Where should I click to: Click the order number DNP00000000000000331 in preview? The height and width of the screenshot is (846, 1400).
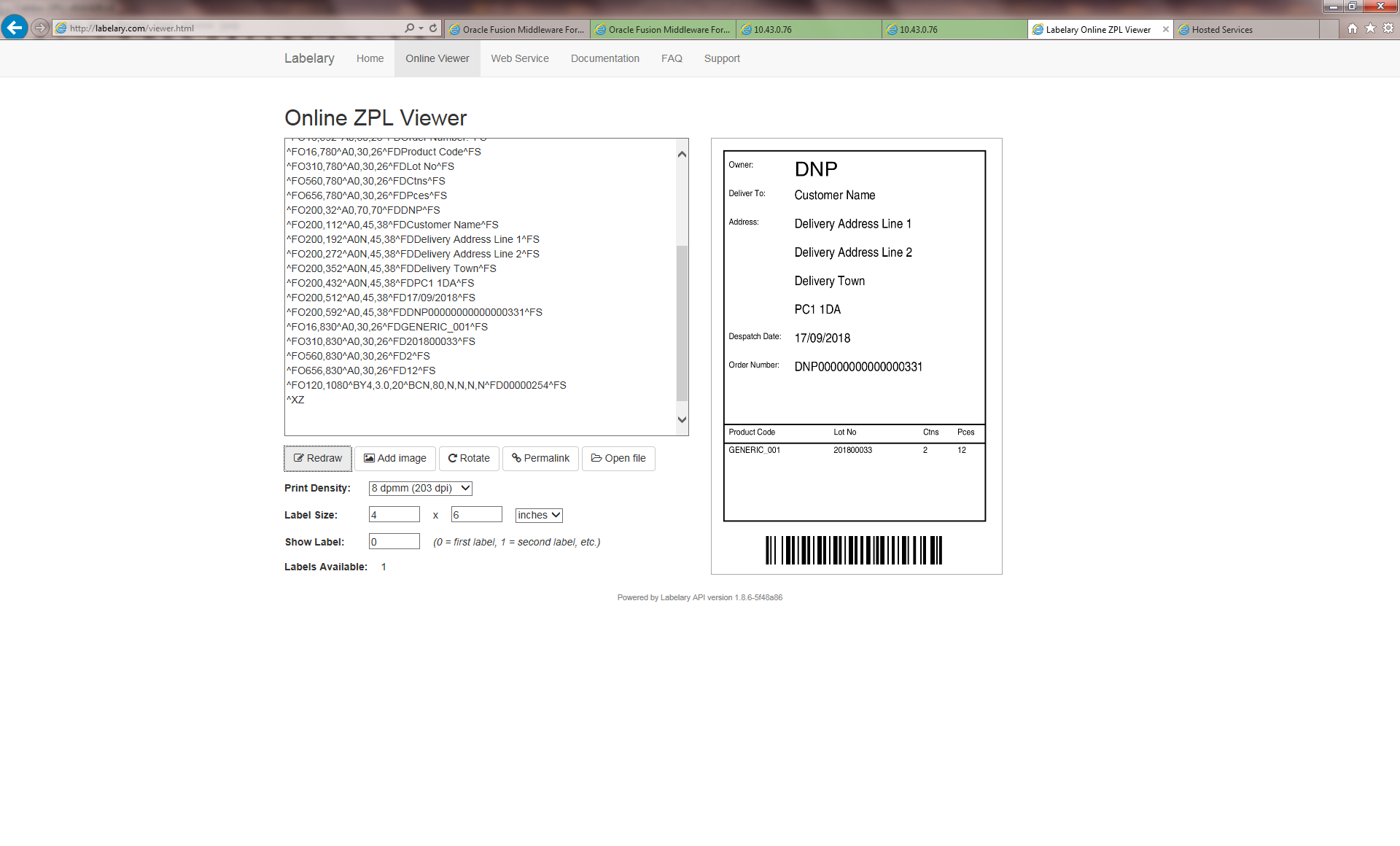coord(858,367)
